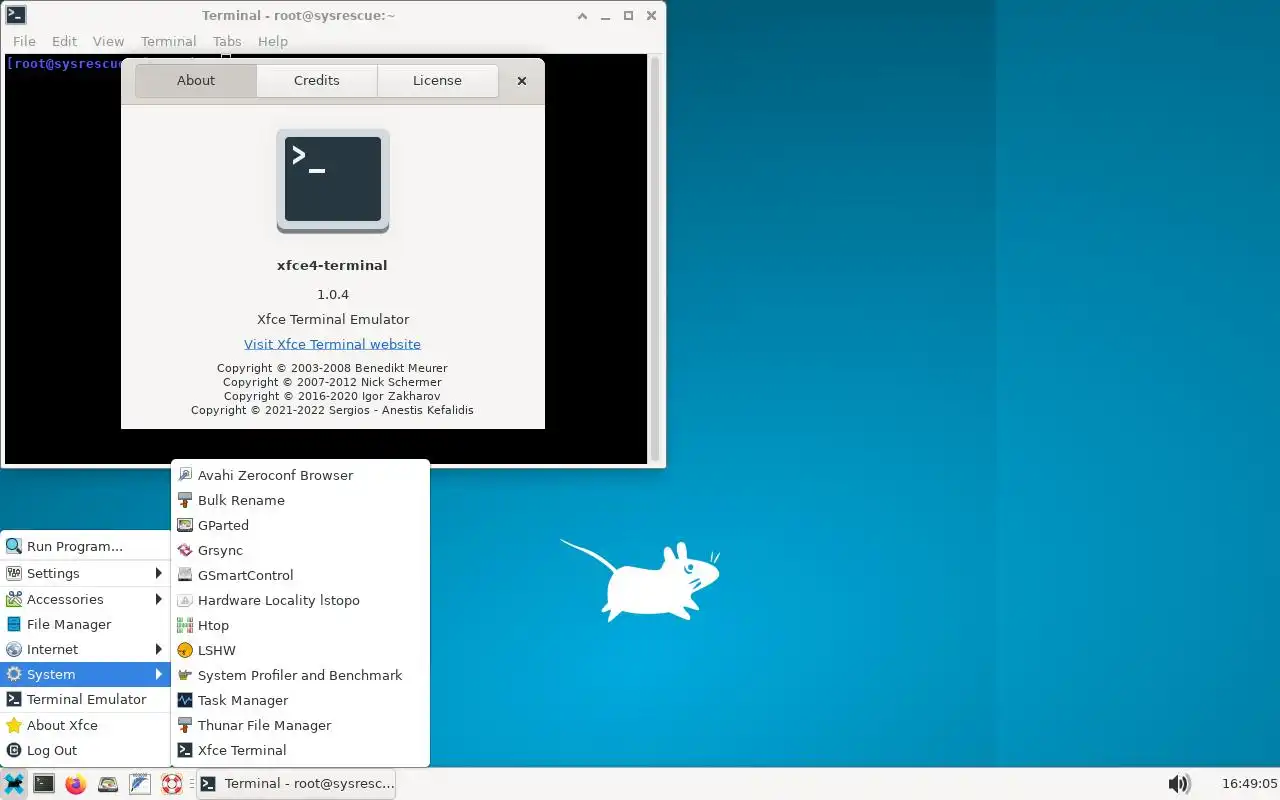Screen dimensions: 1280x800
Task: Open the terminal's View menu
Action: pos(108,41)
